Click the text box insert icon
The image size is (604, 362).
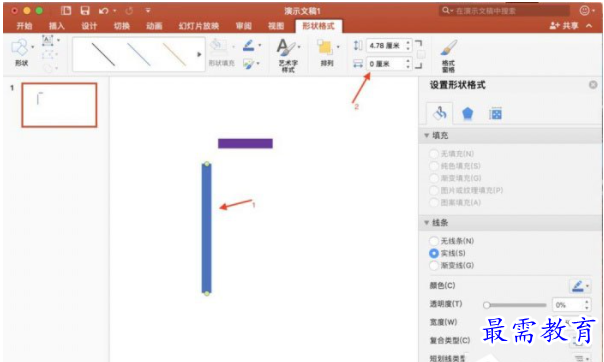click(48, 40)
